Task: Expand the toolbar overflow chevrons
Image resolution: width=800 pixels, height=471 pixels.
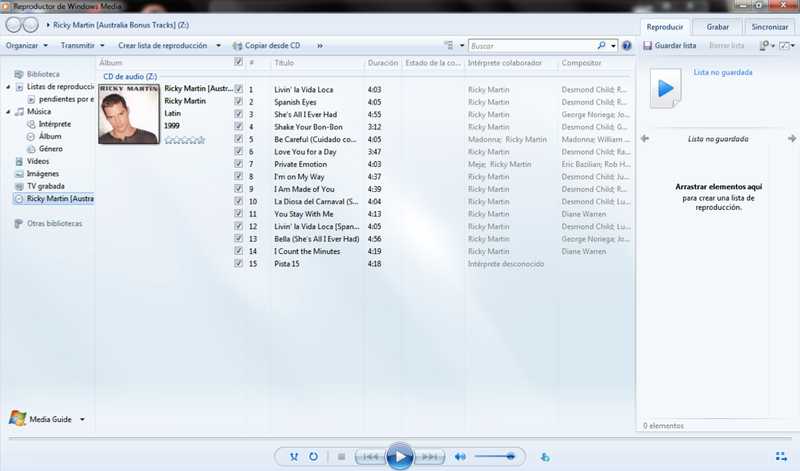Action: pyautogui.click(x=320, y=45)
